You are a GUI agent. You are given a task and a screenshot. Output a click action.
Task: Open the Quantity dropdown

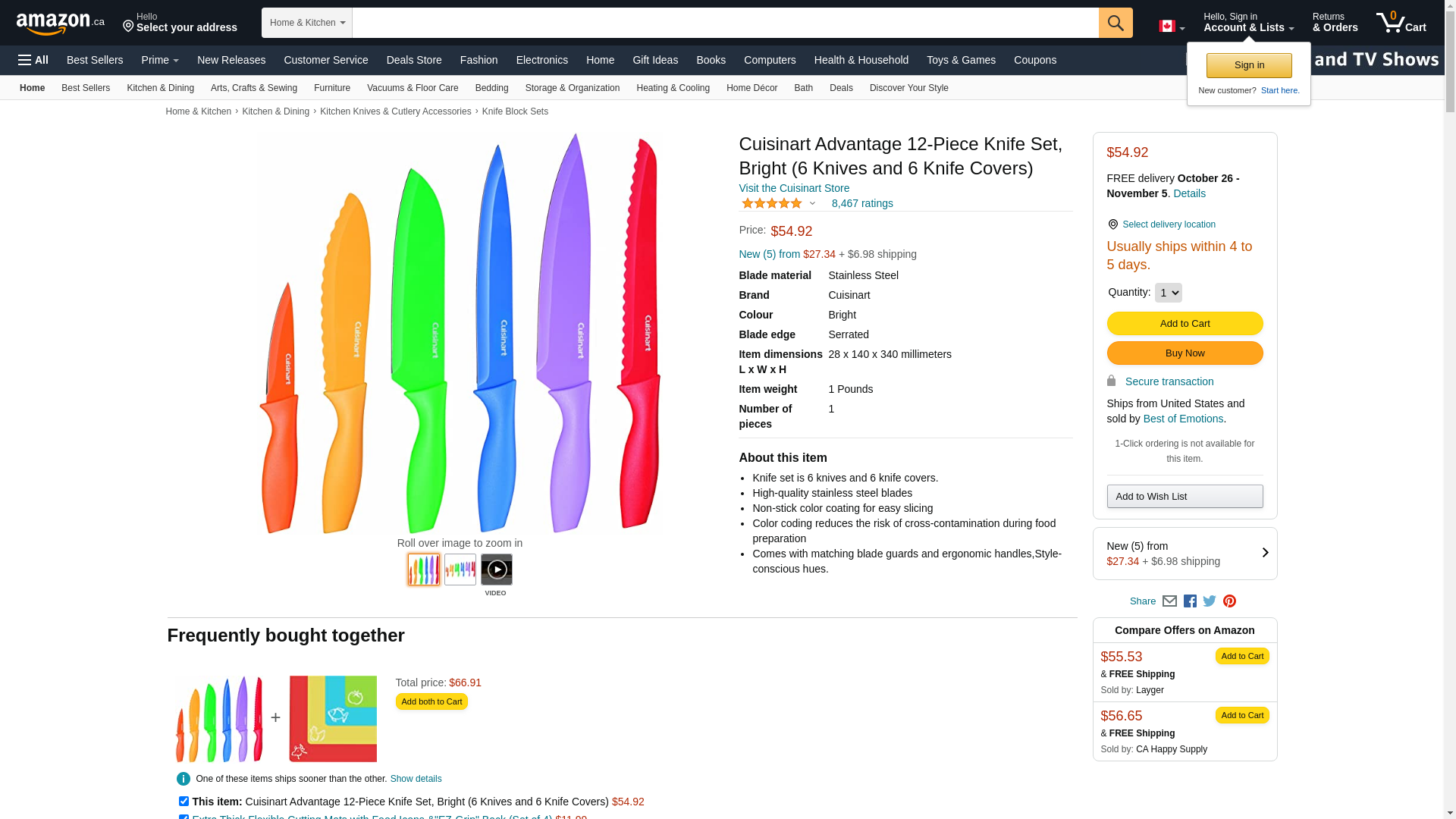pos(1168,293)
